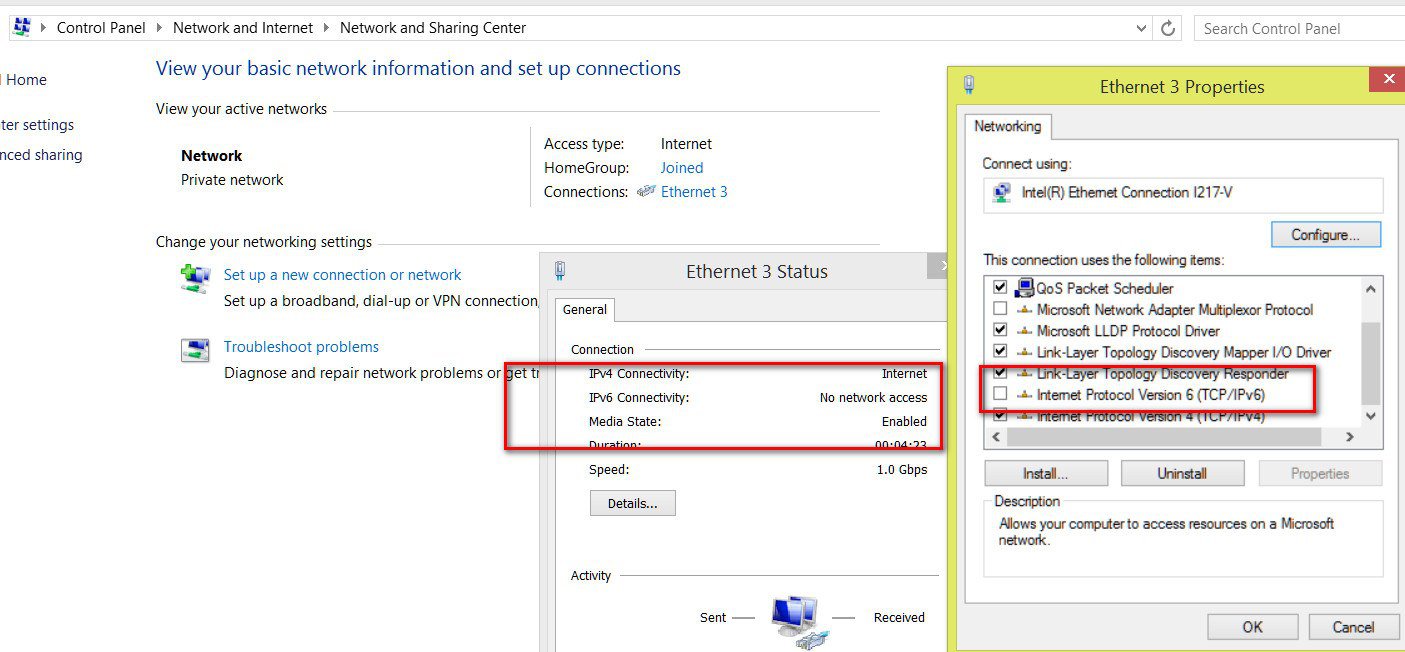Click the 'Private network' text
This screenshot has height=652, width=1405.
(232, 180)
